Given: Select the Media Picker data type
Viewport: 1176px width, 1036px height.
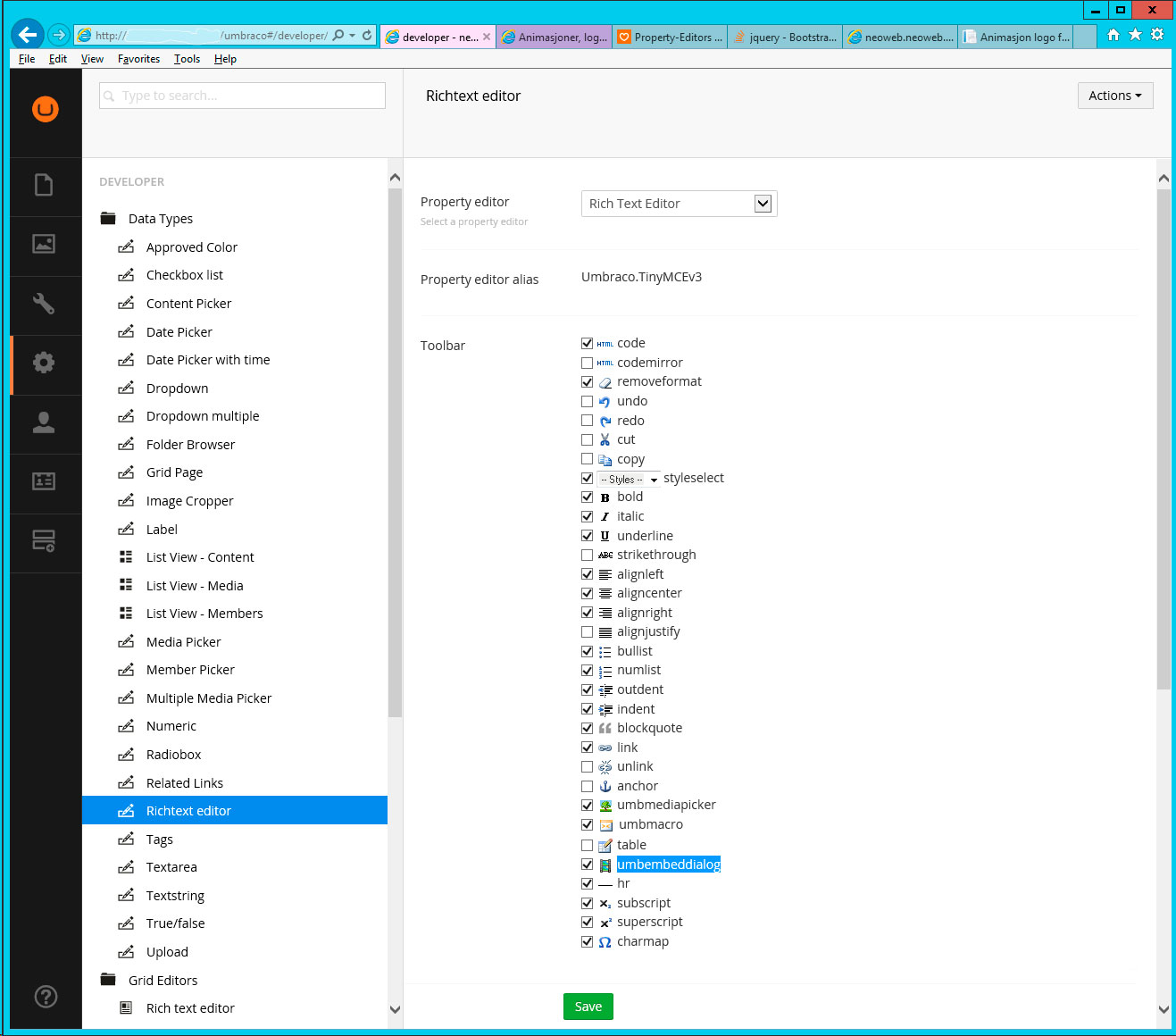Looking at the screenshot, I should tap(183, 642).
